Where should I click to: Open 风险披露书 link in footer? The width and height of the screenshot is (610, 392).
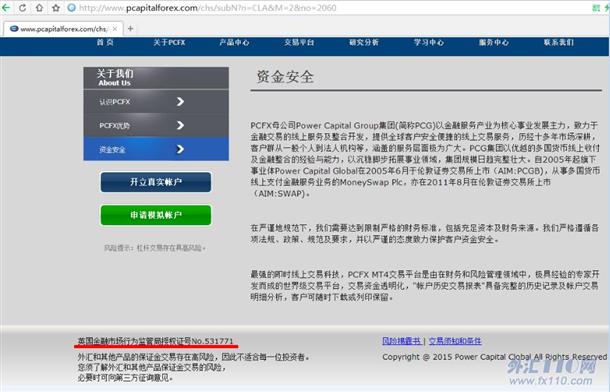401,341
